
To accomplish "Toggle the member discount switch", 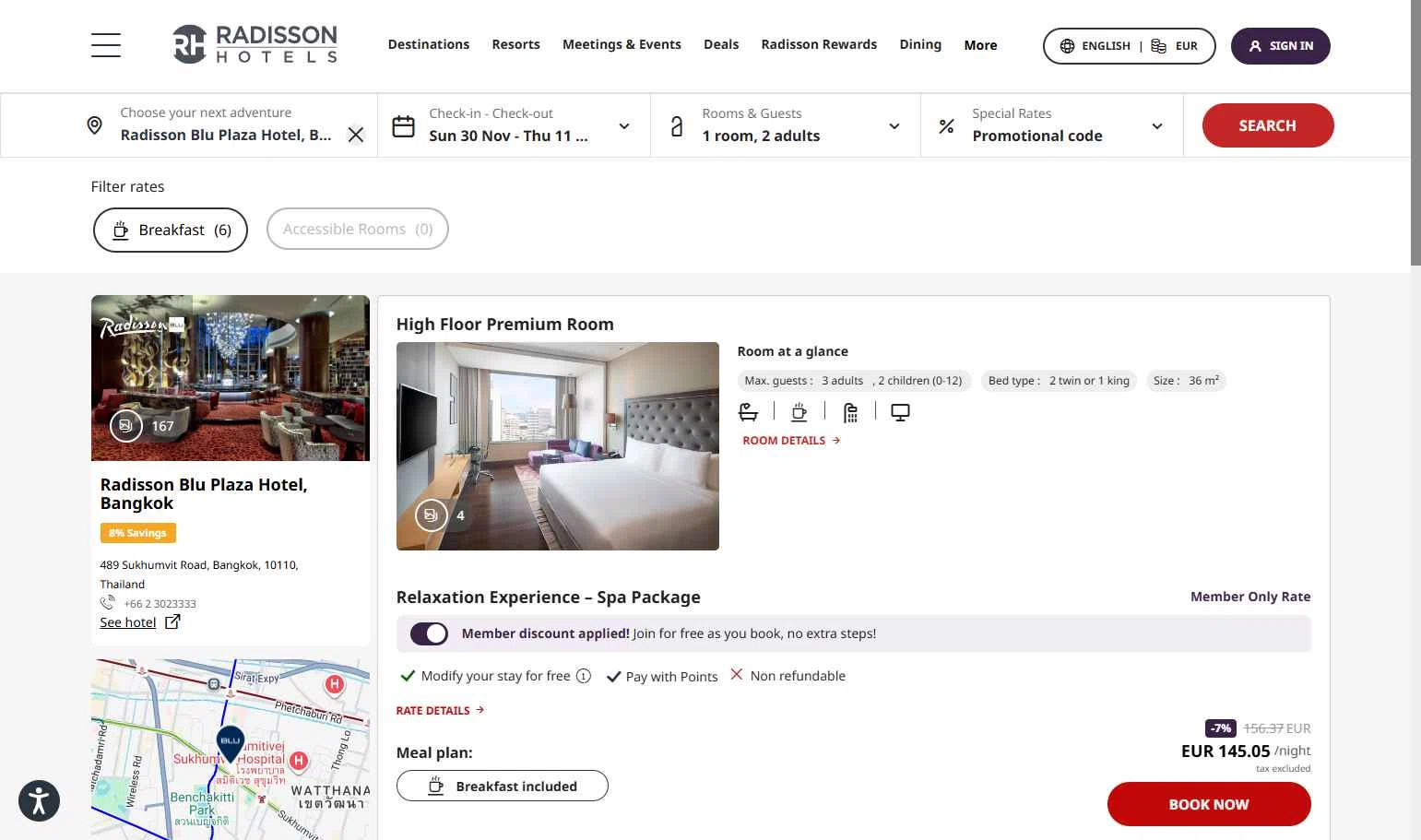I will [429, 633].
